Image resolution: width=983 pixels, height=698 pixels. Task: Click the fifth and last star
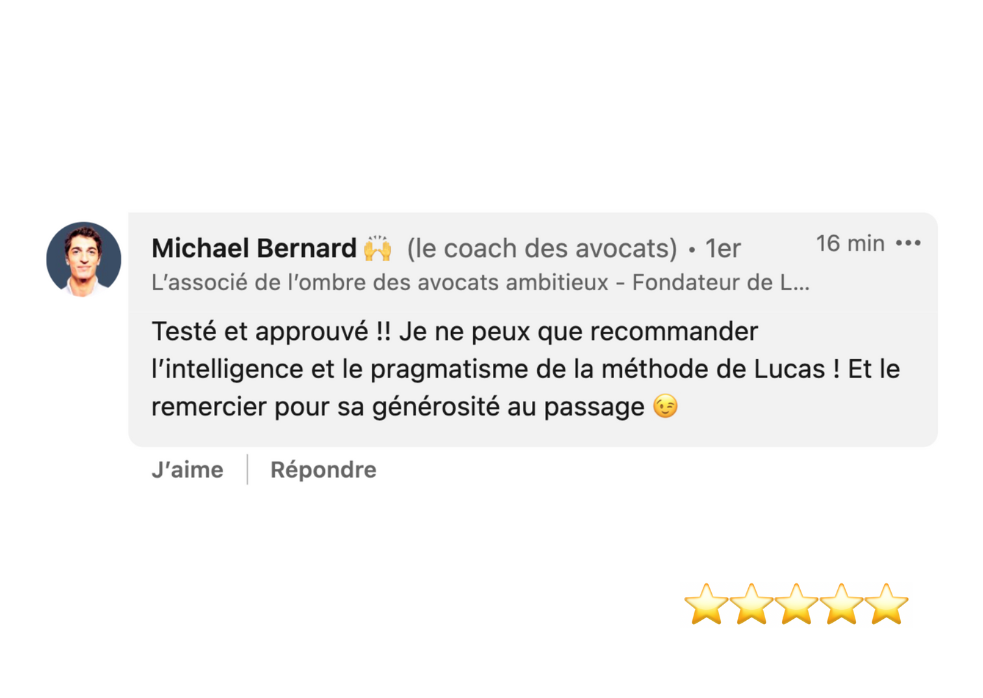(886, 605)
